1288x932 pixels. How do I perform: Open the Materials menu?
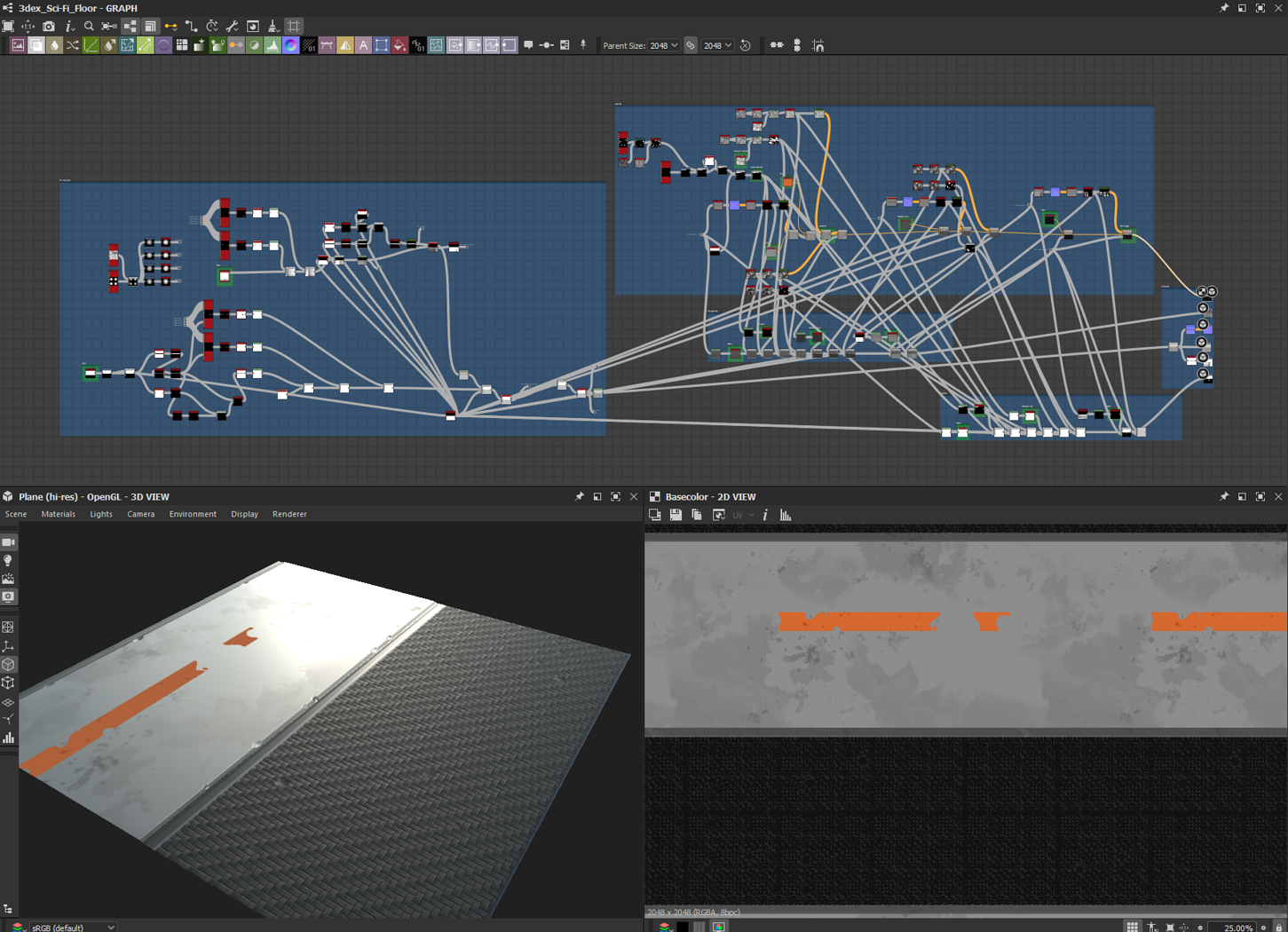point(59,514)
